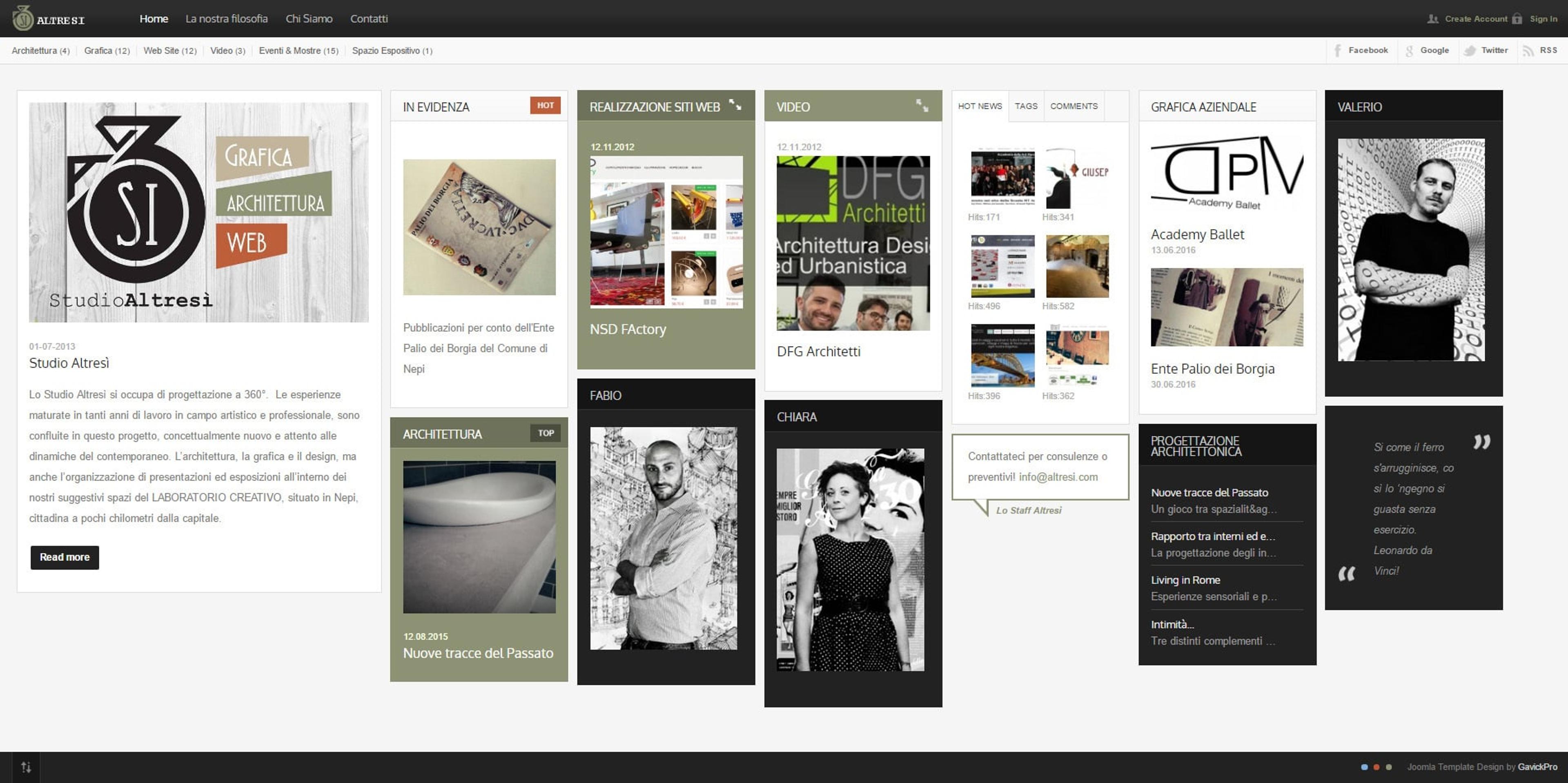
Task: Click the Twitter bird icon
Action: tap(1470, 51)
